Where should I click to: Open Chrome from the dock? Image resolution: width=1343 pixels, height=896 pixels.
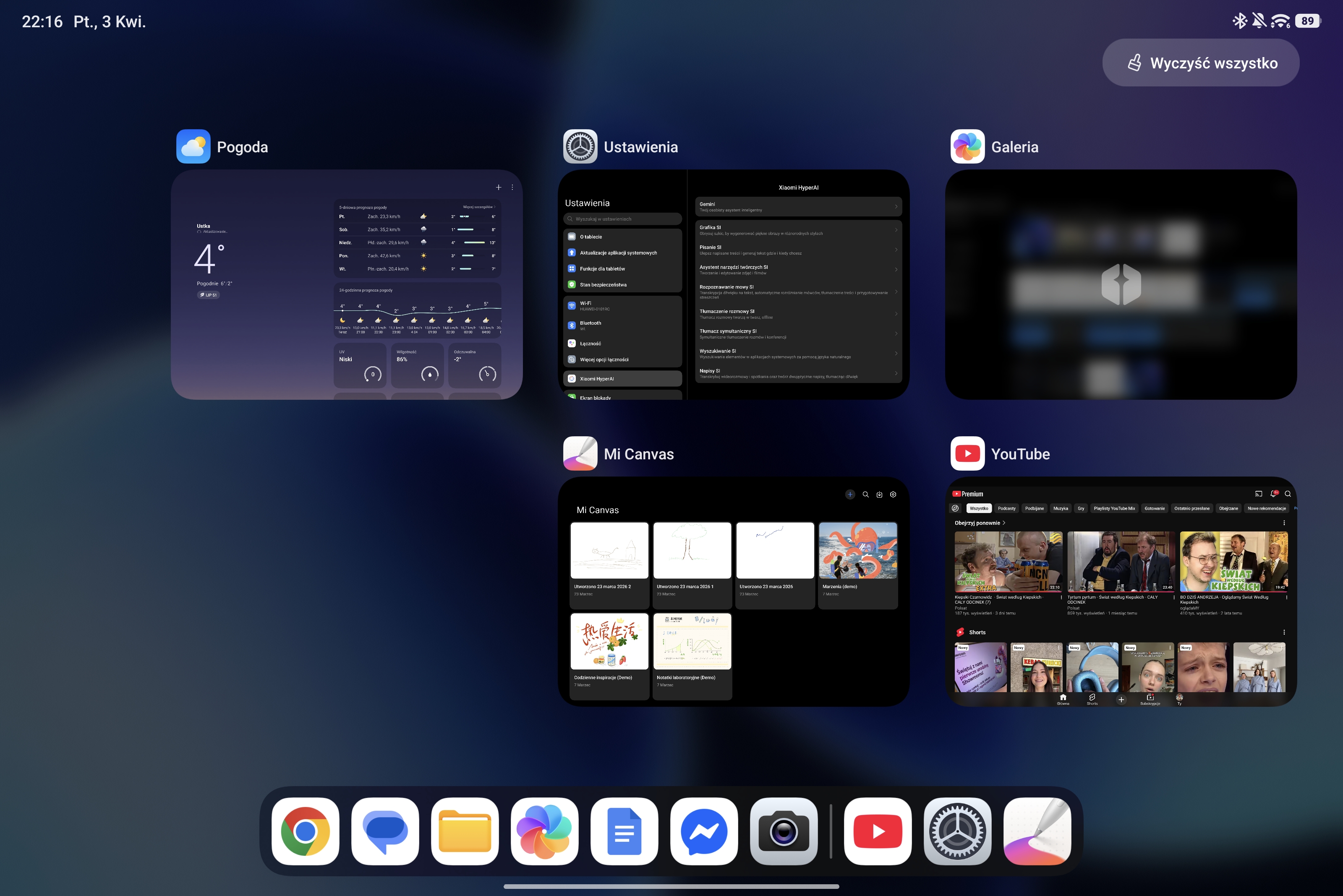[305, 831]
